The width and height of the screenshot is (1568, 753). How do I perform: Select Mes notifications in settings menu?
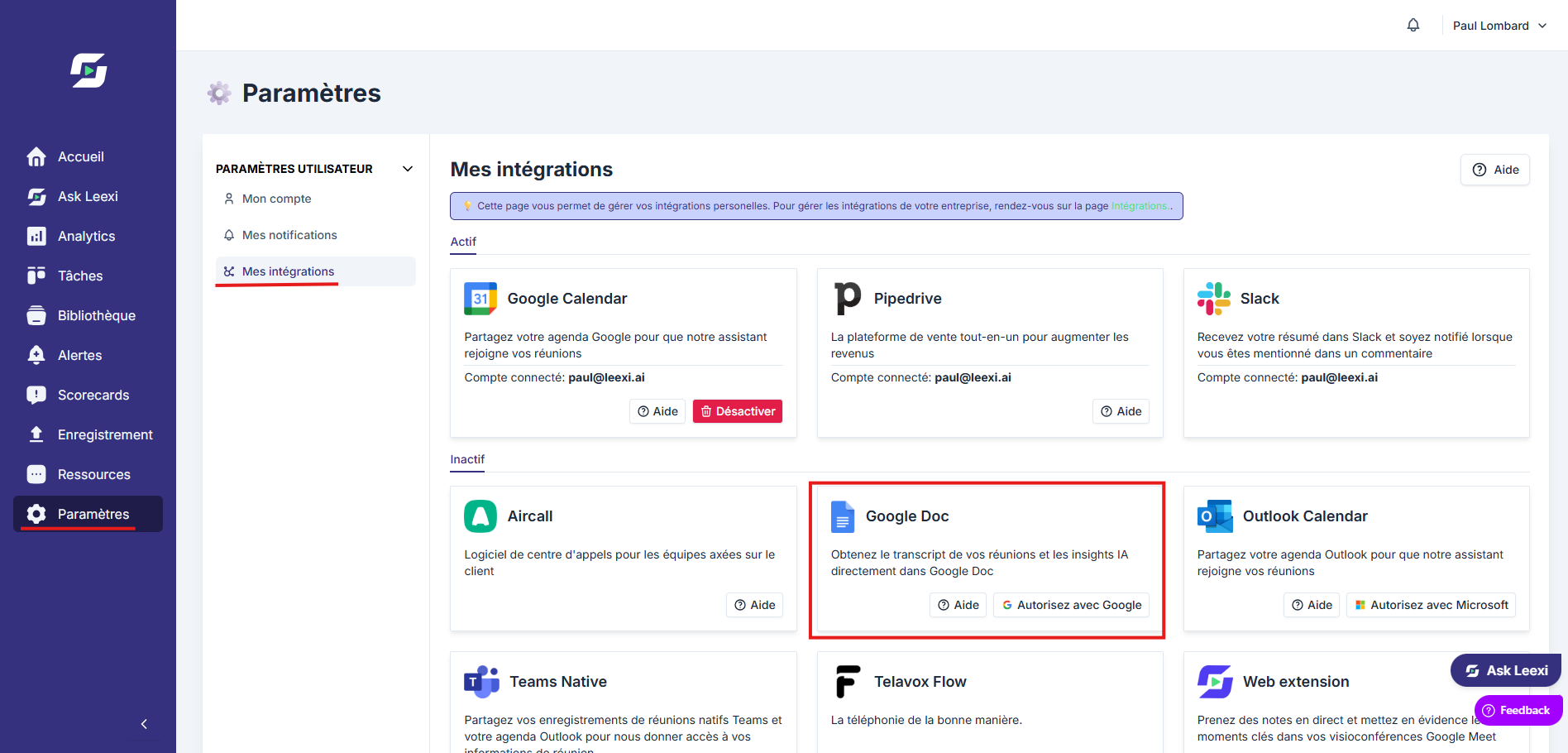pyautogui.click(x=315, y=235)
